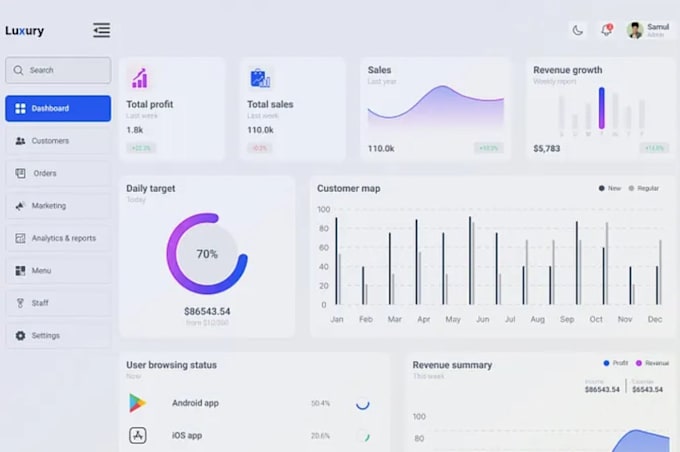Click the Customer map heading
The image size is (680, 452).
(x=349, y=189)
